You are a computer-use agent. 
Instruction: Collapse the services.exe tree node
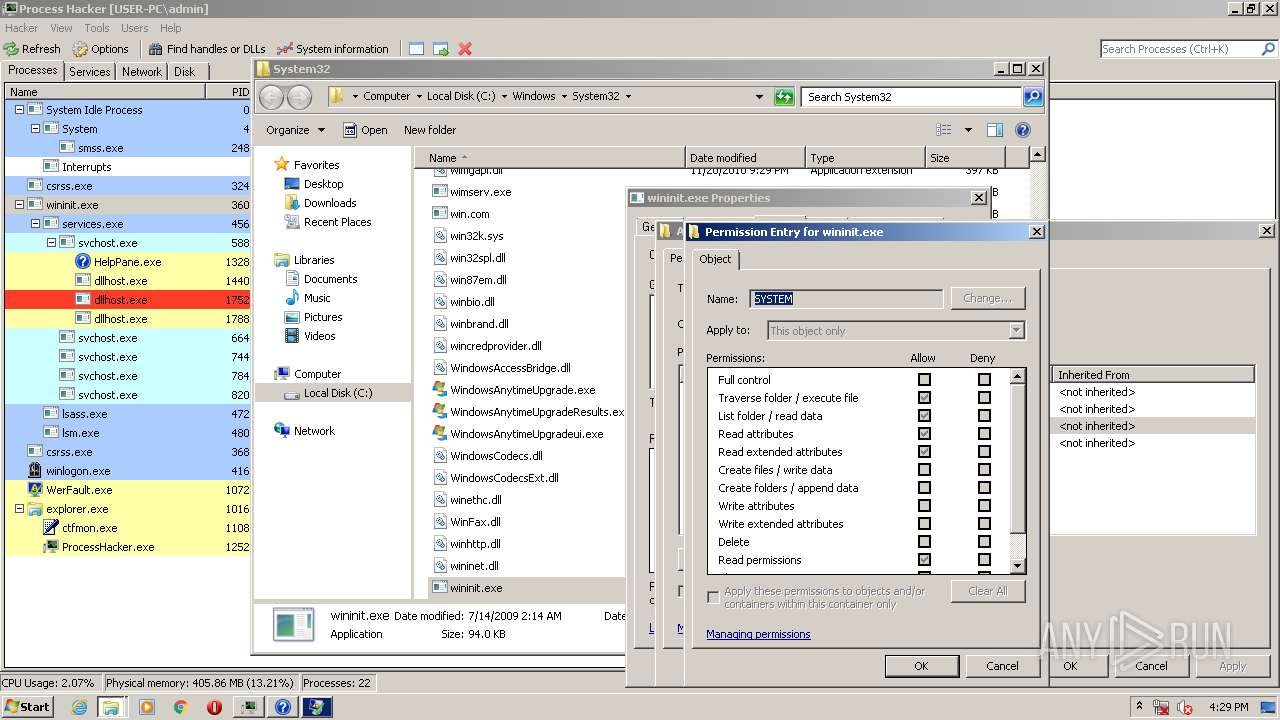click(35, 224)
